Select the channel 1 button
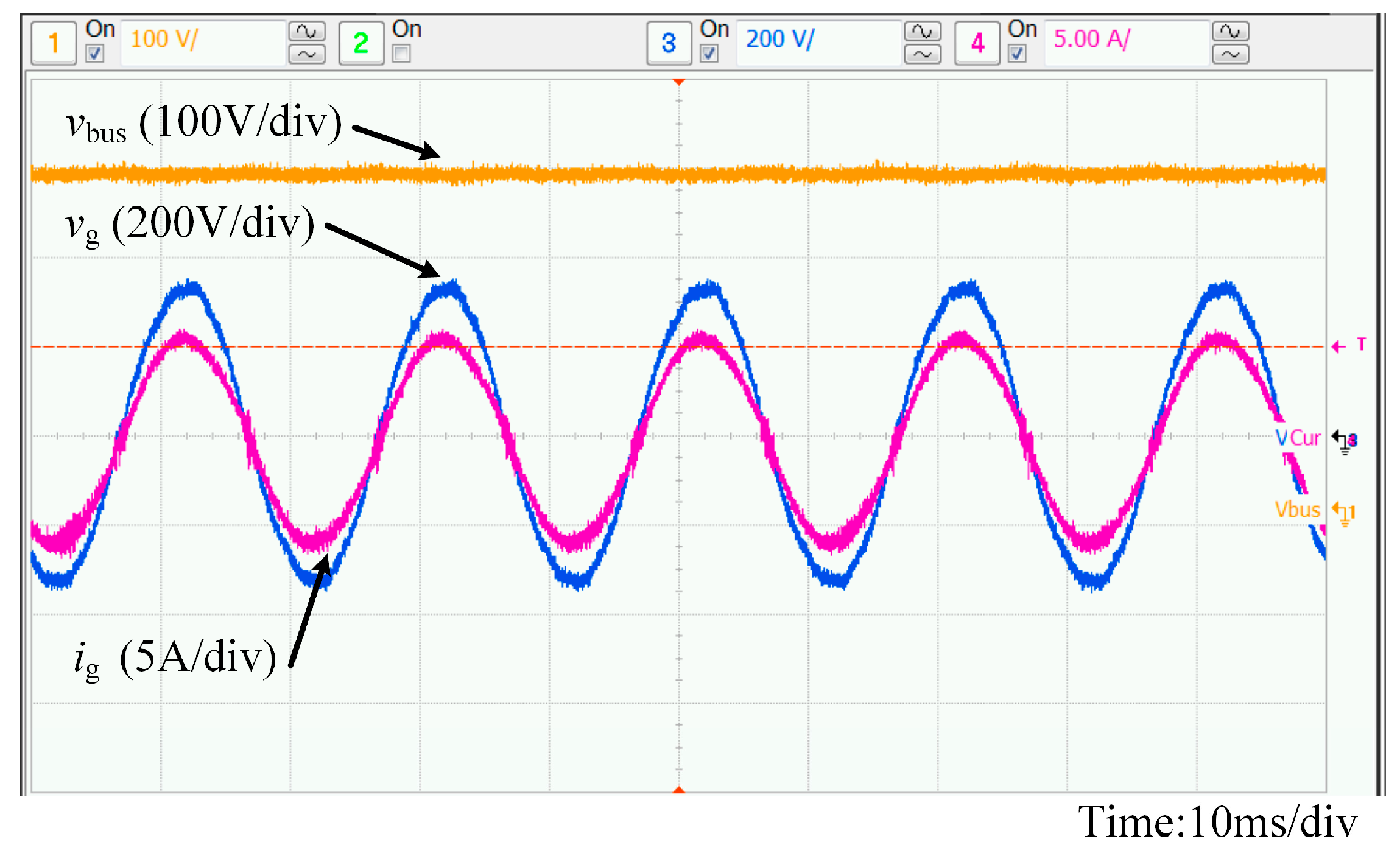This screenshot has width=1400, height=856. (x=54, y=43)
